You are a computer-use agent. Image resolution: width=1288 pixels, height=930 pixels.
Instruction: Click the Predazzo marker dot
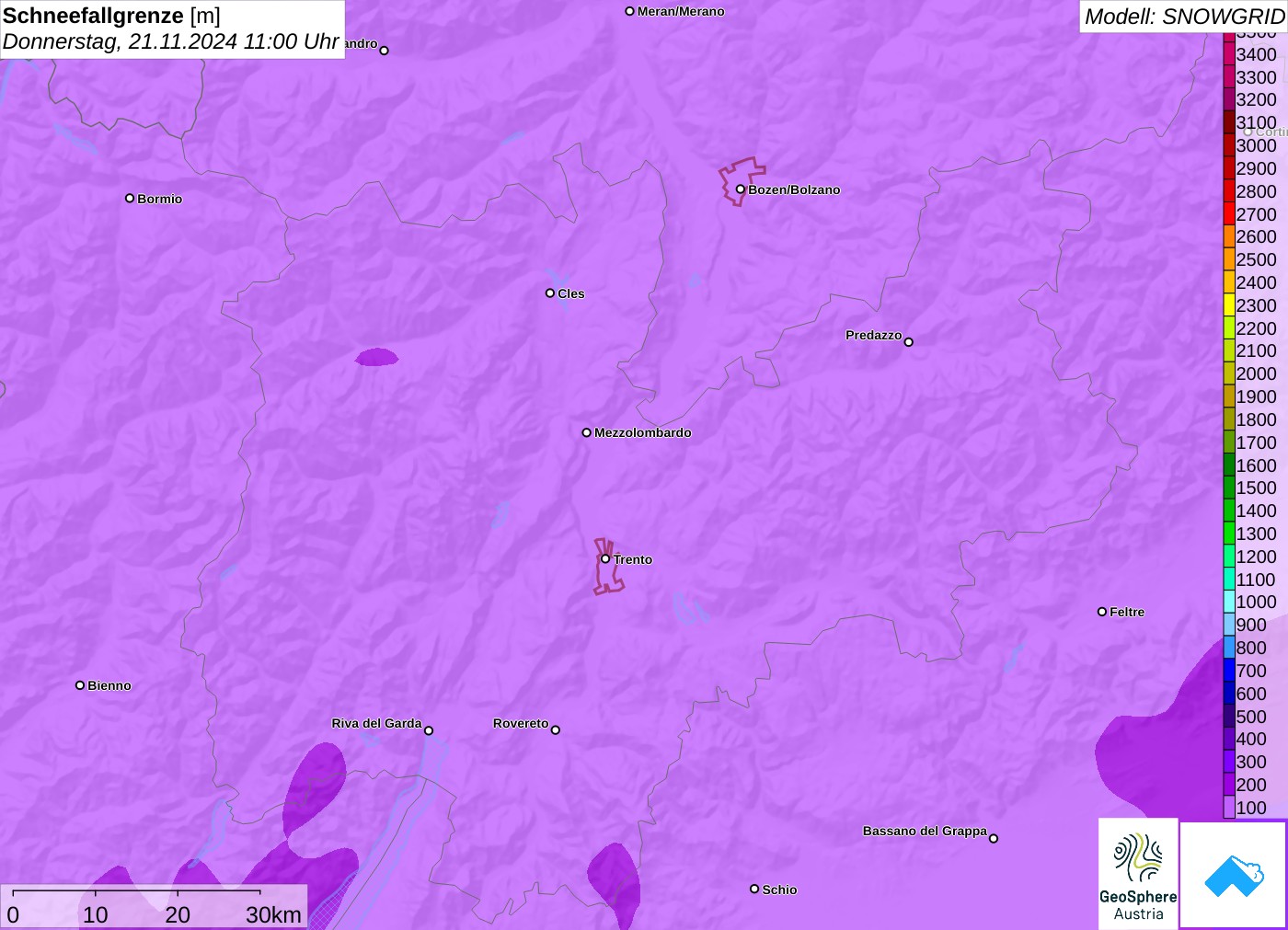(909, 342)
